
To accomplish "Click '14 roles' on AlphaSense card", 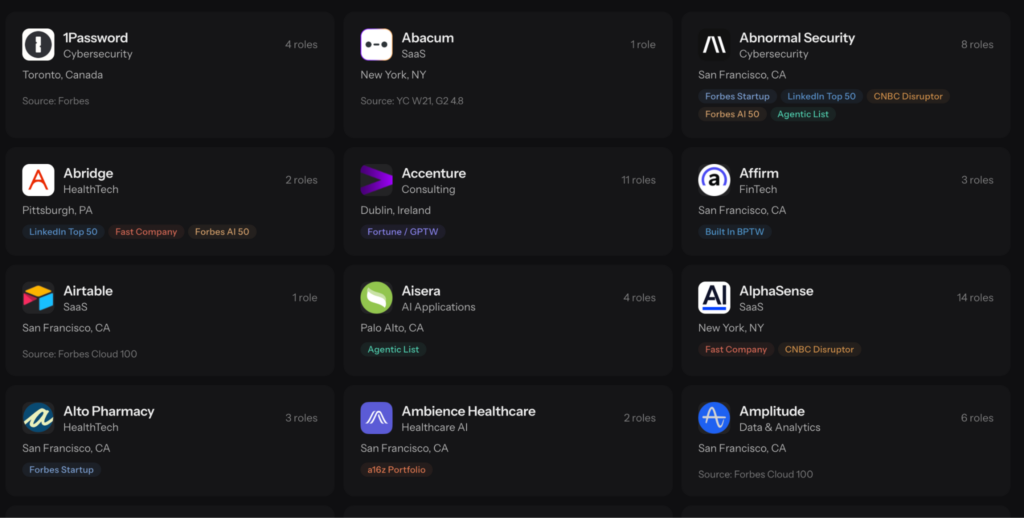I will pos(975,297).
